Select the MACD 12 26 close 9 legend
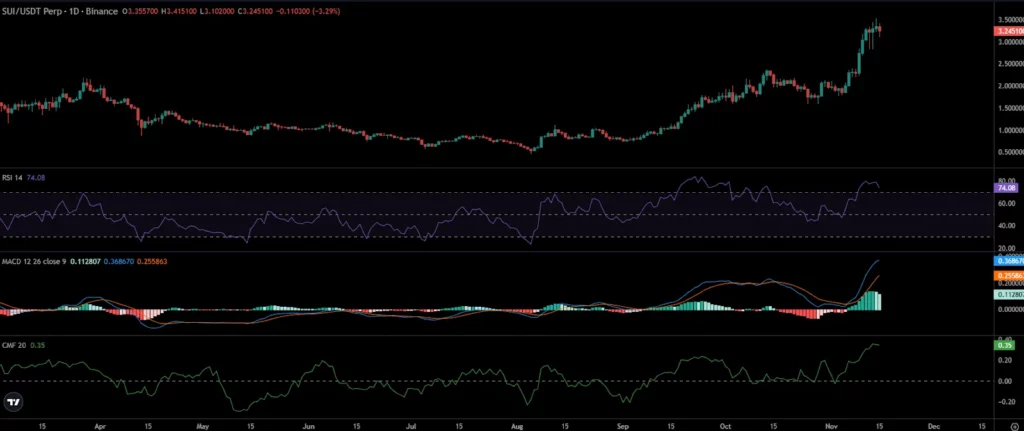The height and width of the screenshot is (431, 1024). pos(34,261)
